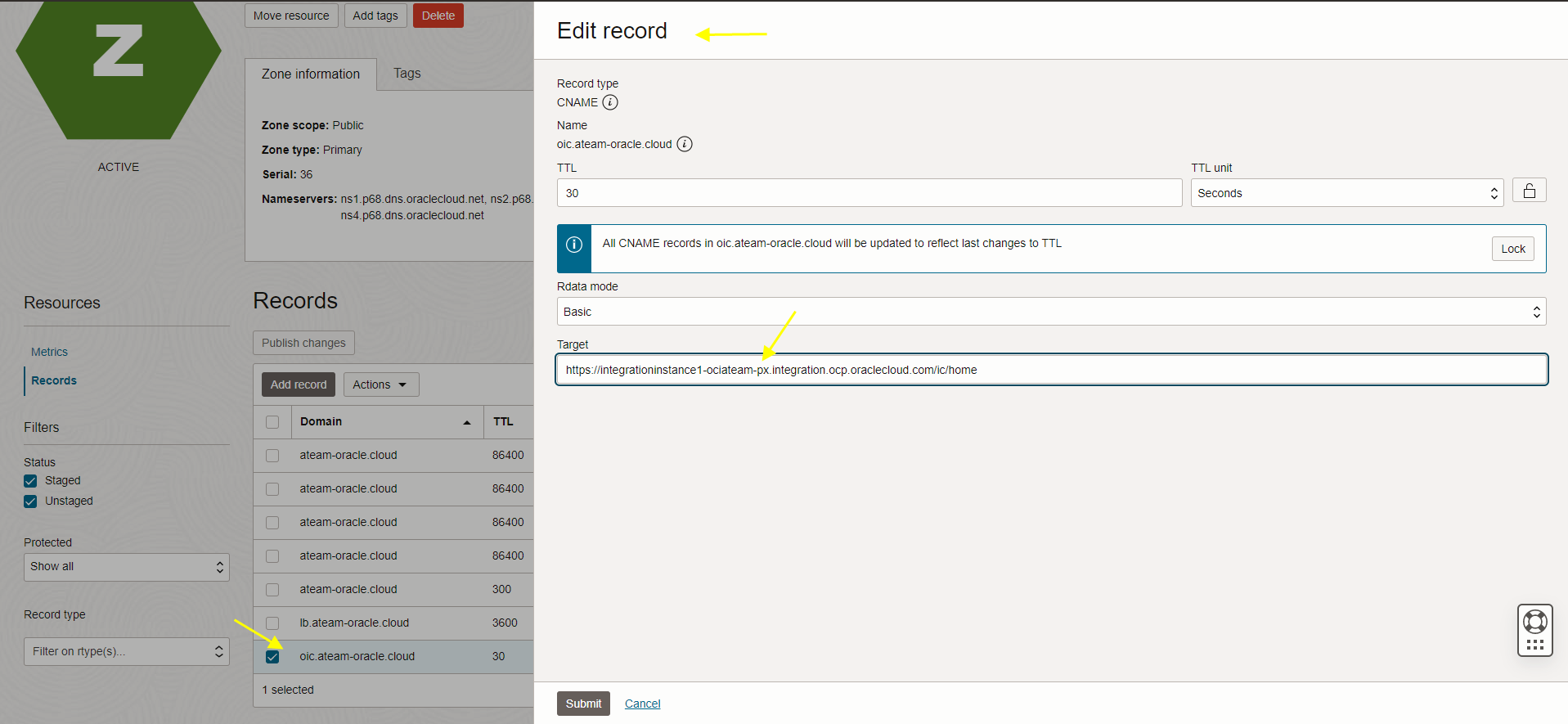Image resolution: width=1568 pixels, height=724 pixels.
Task: Click the 'Zone scope: Public' text
Action: click(x=312, y=125)
